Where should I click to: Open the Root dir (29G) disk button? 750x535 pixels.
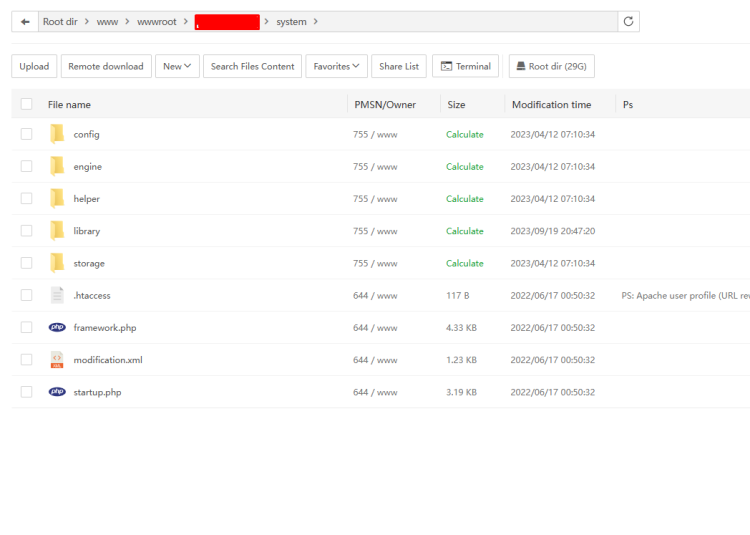tap(551, 66)
